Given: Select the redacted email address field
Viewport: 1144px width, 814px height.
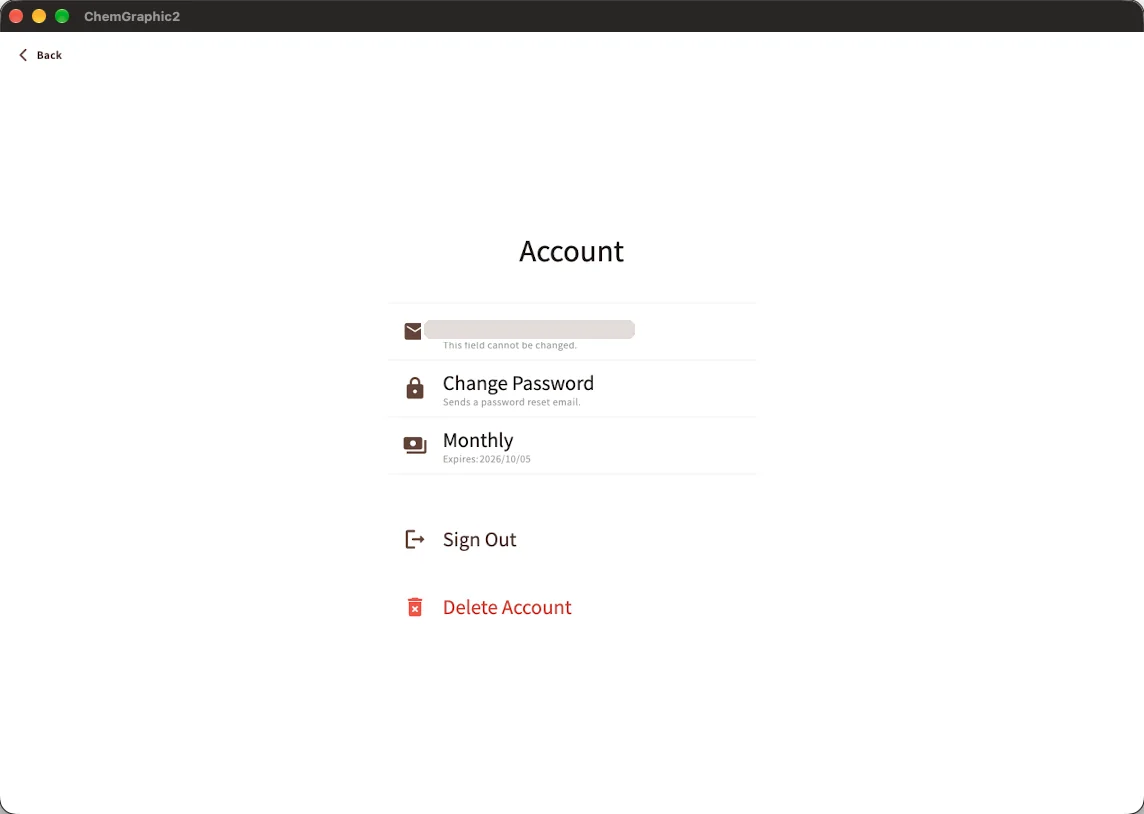Looking at the screenshot, I should pyautogui.click(x=529, y=330).
